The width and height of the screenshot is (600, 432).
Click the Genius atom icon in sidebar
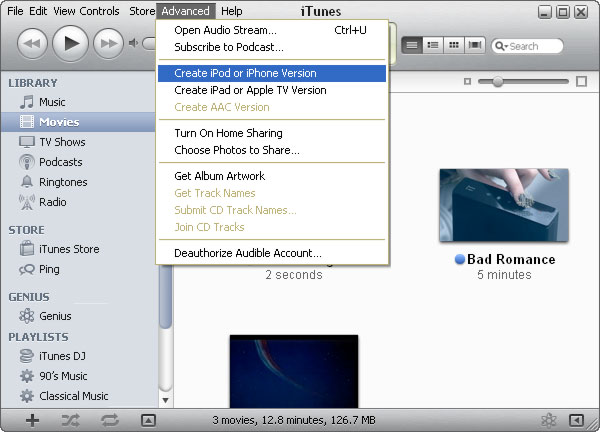tap(26, 316)
